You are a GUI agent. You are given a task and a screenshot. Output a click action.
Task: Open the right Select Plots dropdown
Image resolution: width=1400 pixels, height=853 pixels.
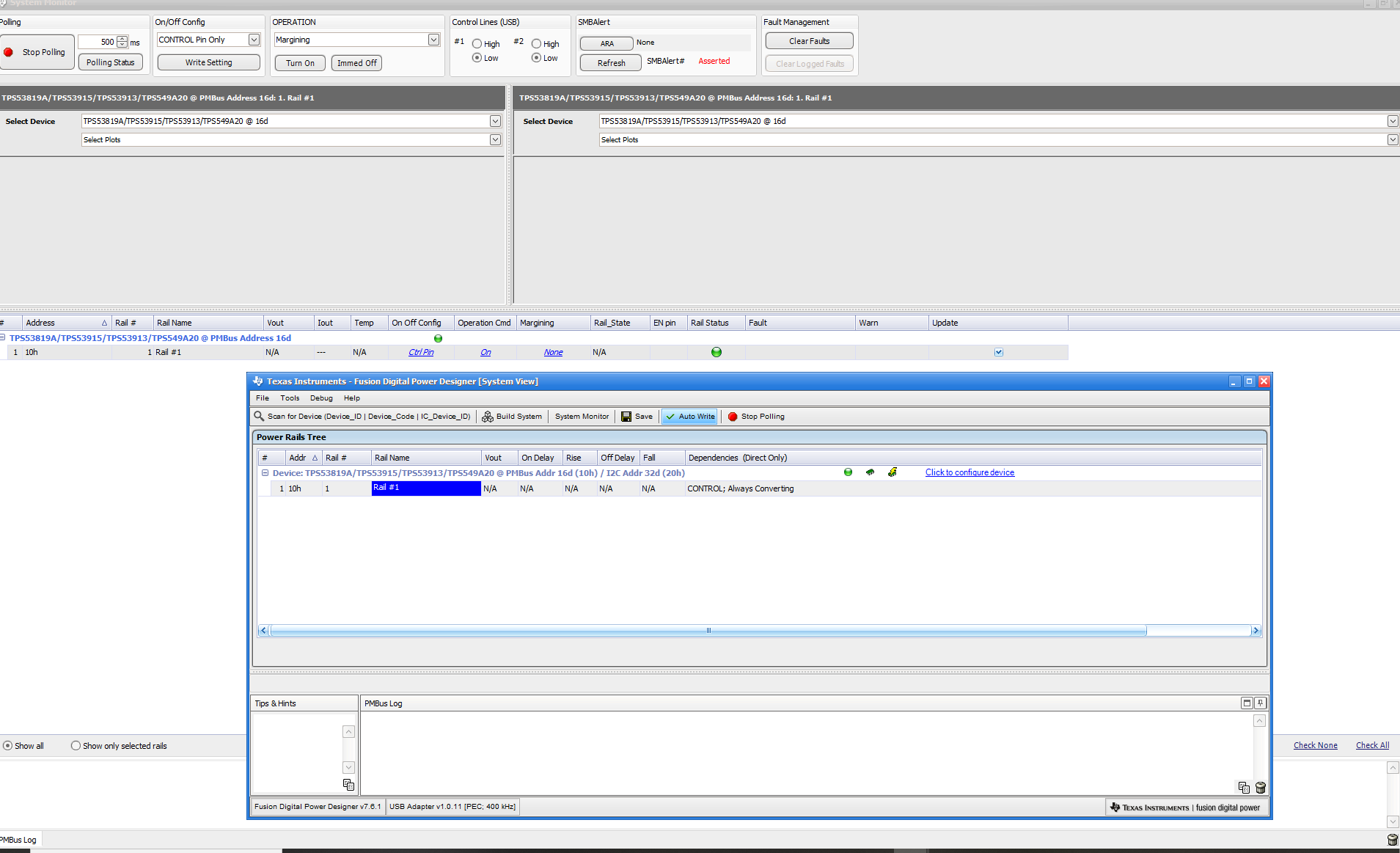(1393, 139)
